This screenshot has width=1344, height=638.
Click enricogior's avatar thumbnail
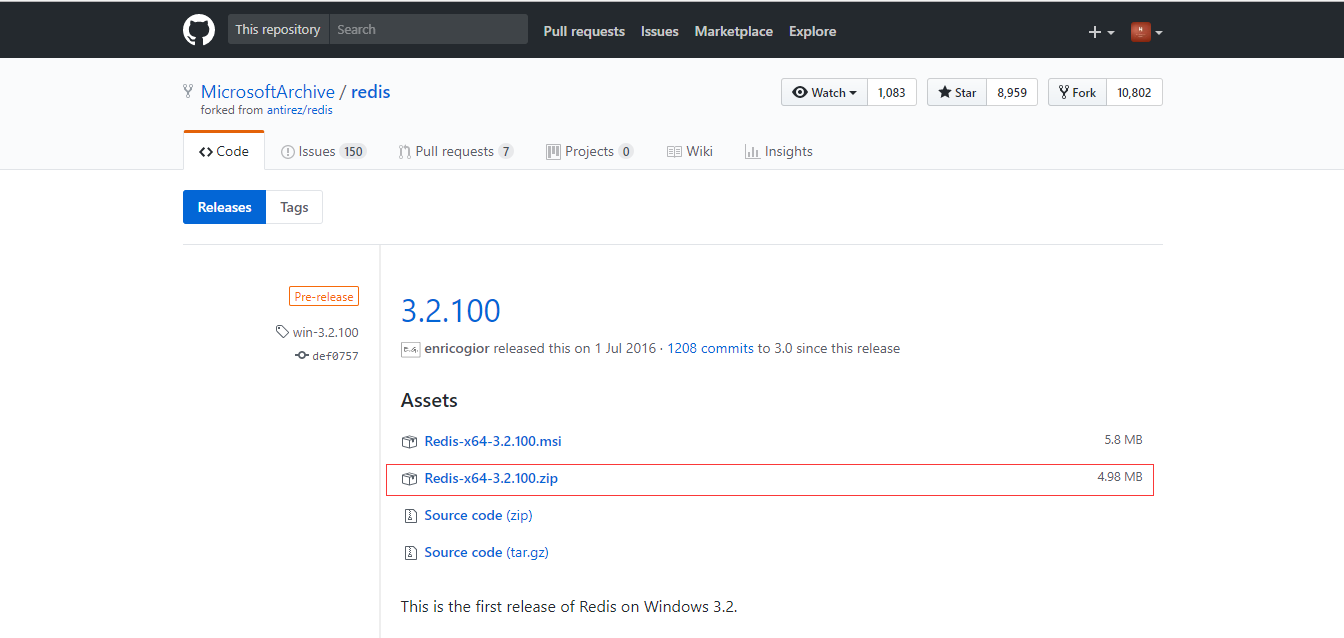[410, 349]
